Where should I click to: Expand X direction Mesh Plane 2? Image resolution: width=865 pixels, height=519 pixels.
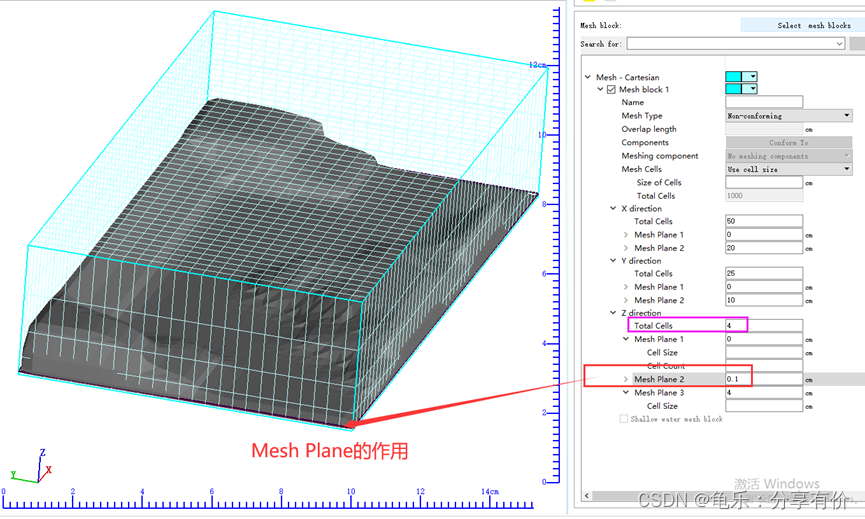pyautogui.click(x=626, y=248)
